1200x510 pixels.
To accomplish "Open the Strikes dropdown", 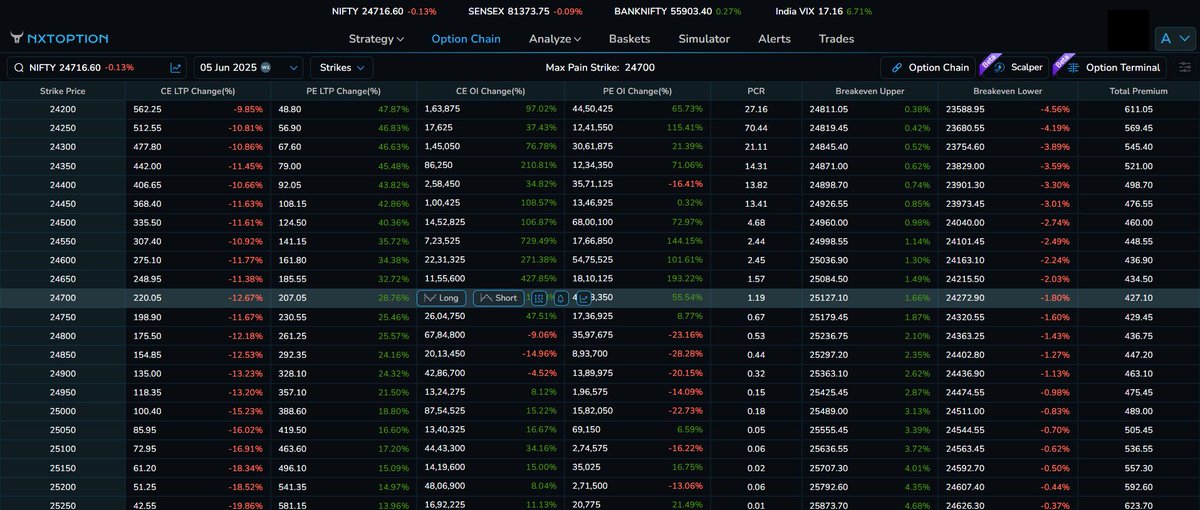I will tap(342, 68).
